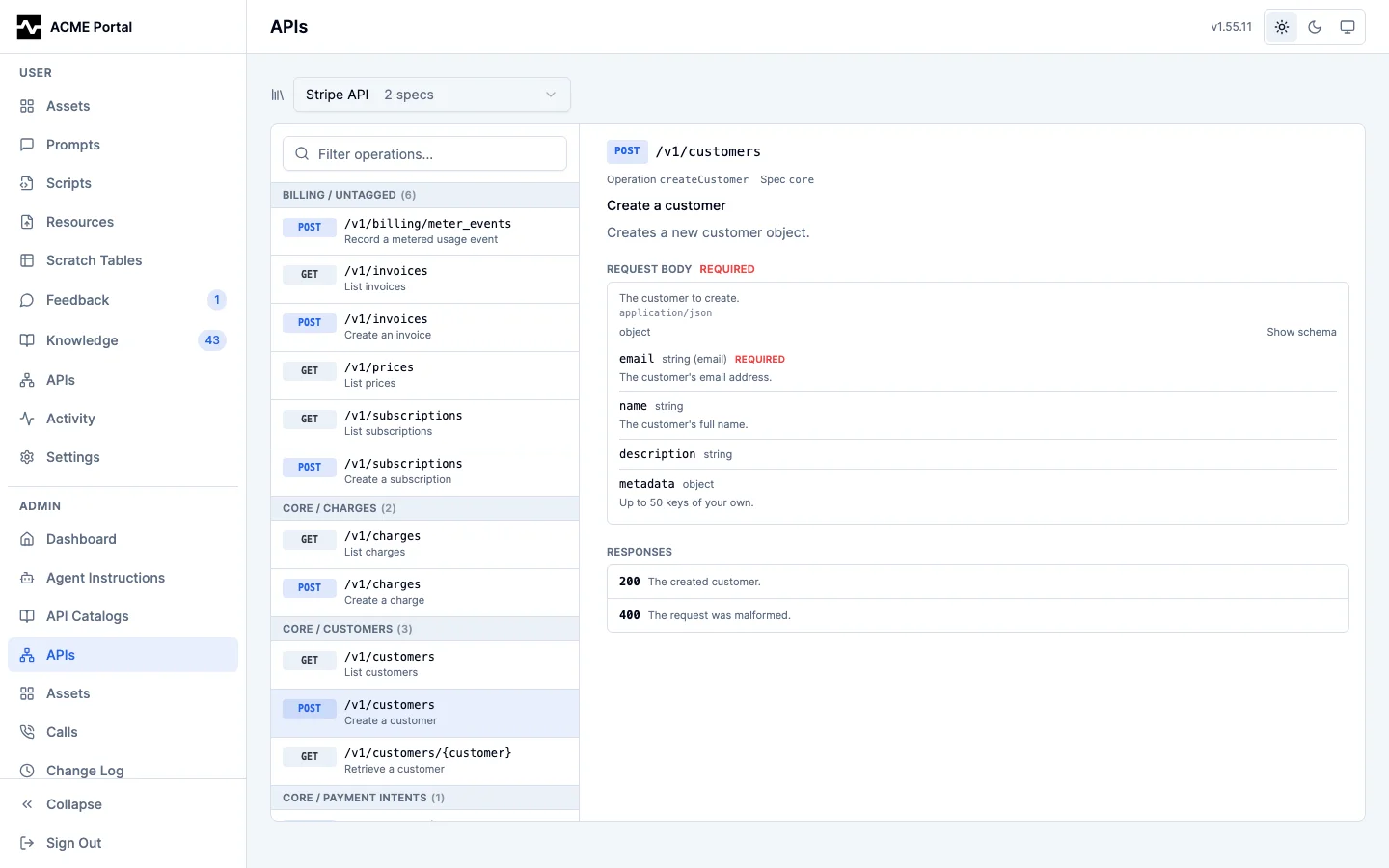This screenshot has width=1389, height=868.
Task: Select POST /v1/invoices Create an invoice
Action: 424,328
